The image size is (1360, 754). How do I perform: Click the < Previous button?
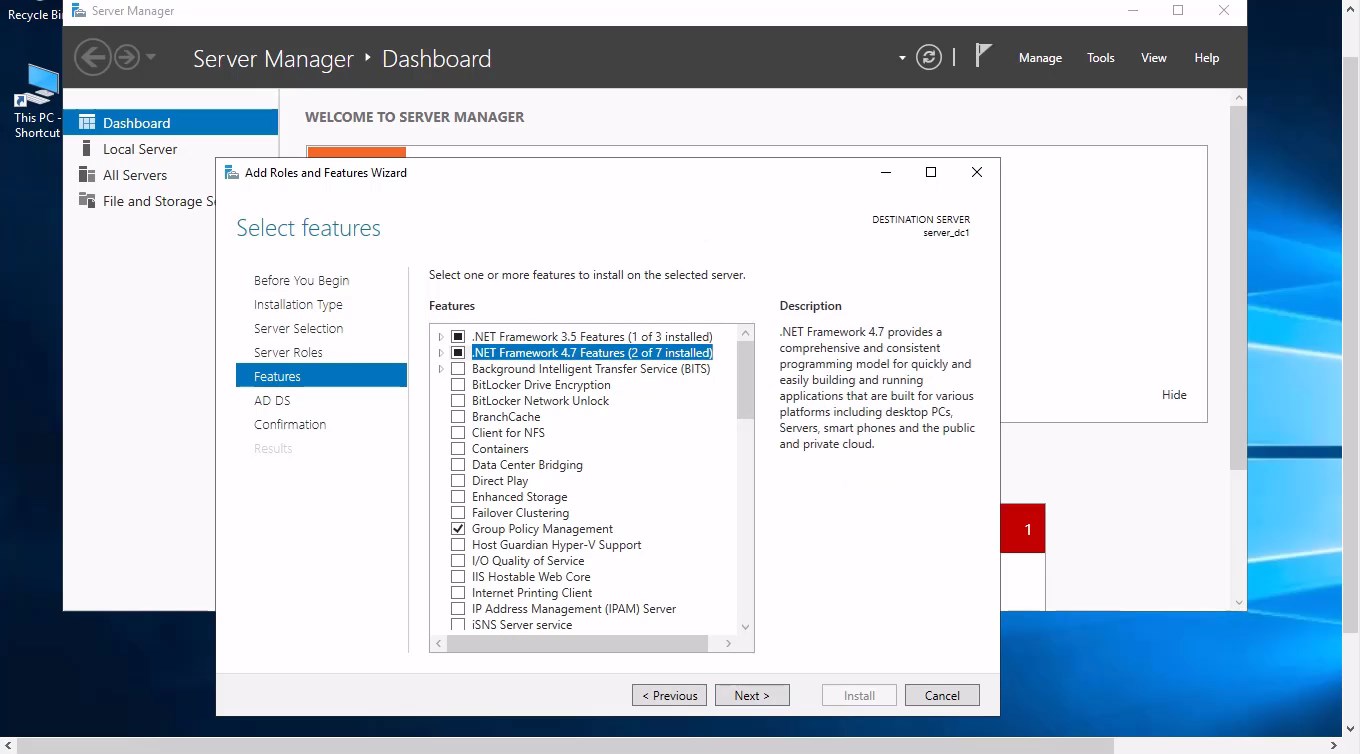coord(670,695)
